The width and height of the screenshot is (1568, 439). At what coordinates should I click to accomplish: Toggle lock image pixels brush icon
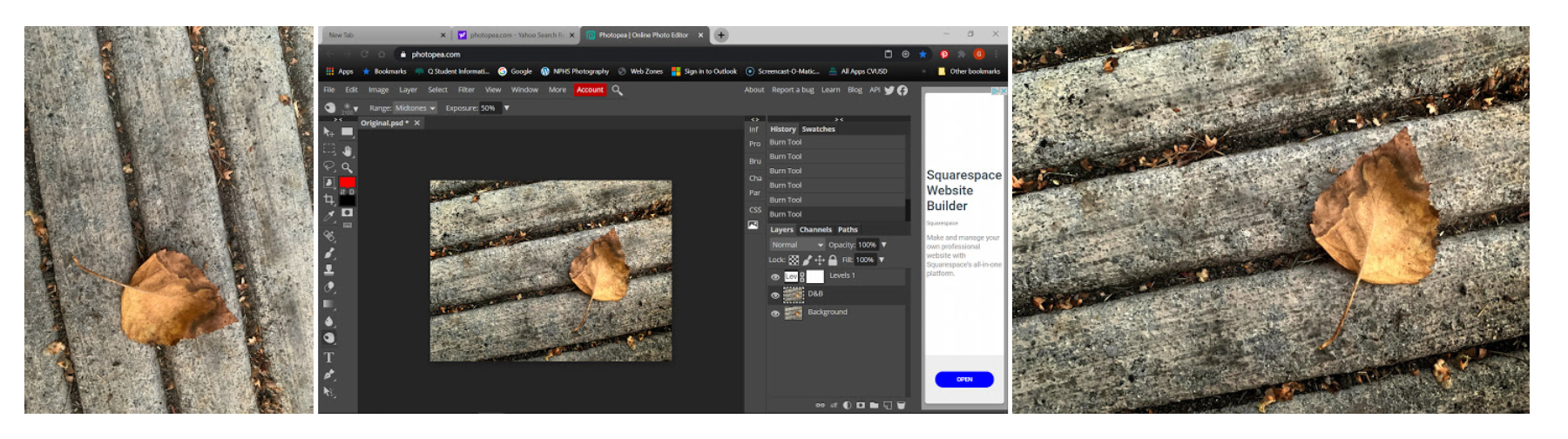pyautogui.click(x=807, y=260)
